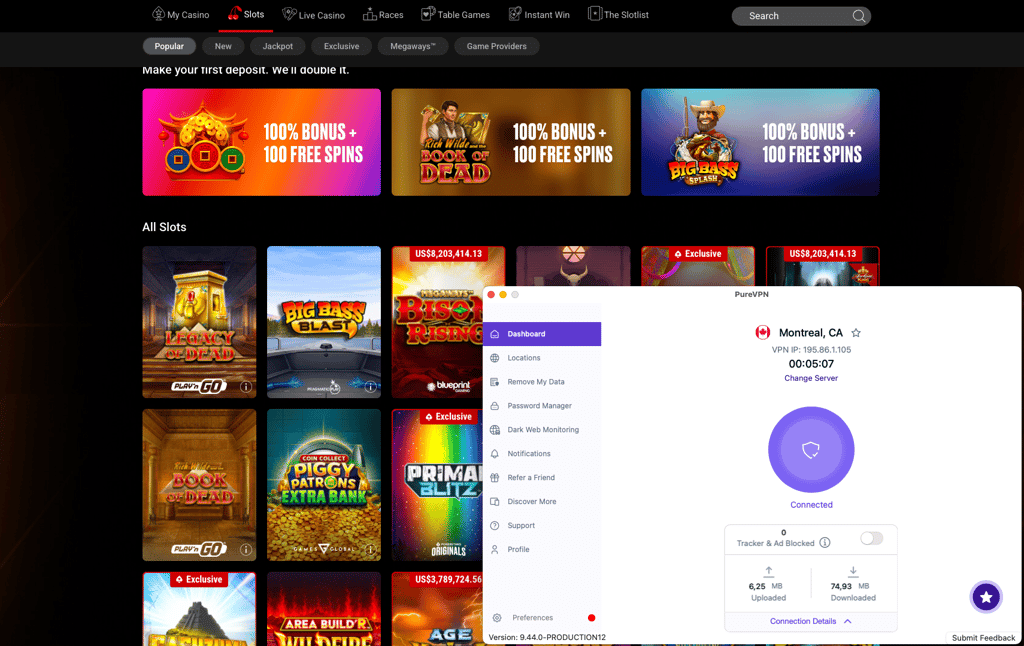Select the Game Providers filter pill
The image size is (1024, 646).
496,46
